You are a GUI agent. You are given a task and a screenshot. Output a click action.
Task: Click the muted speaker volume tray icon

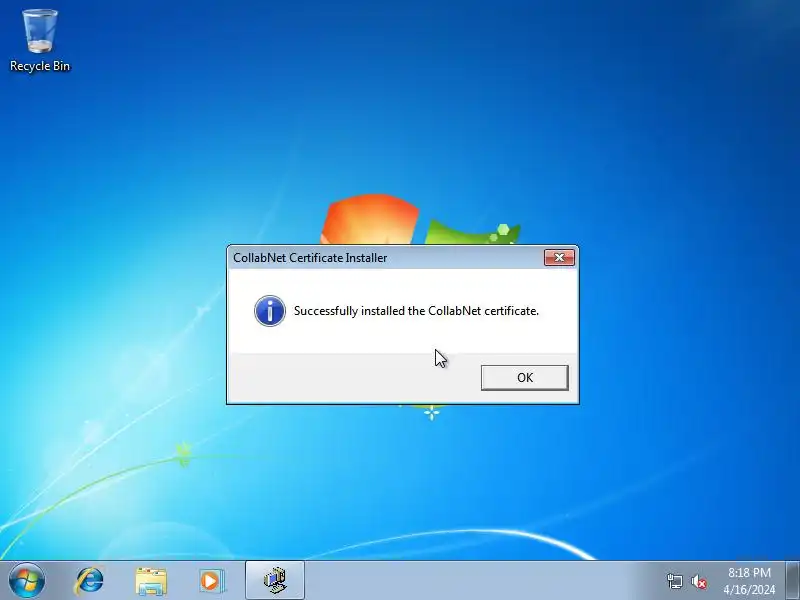(x=698, y=581)
